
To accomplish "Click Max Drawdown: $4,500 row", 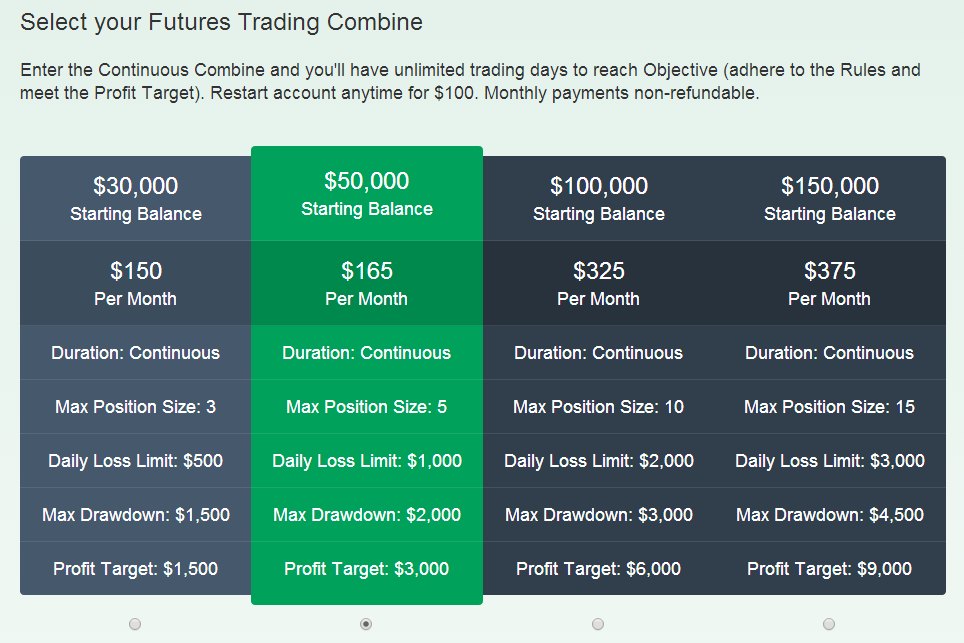I will (x=830, y=515).
